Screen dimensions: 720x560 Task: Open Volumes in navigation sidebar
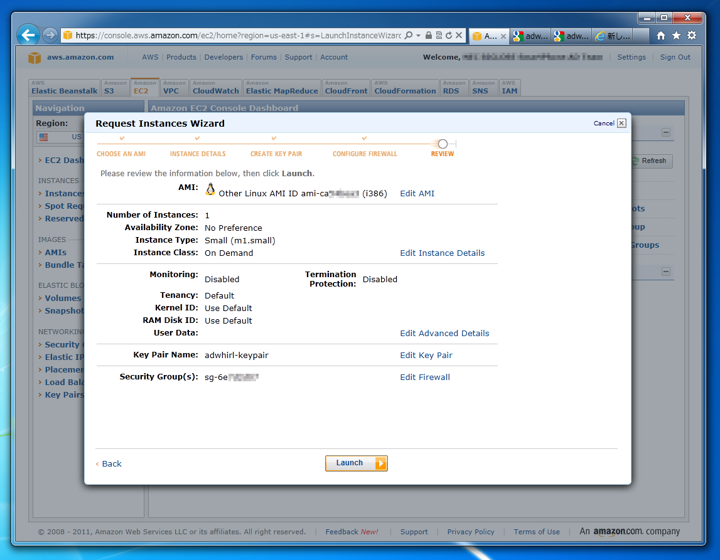tap(63, 298)
